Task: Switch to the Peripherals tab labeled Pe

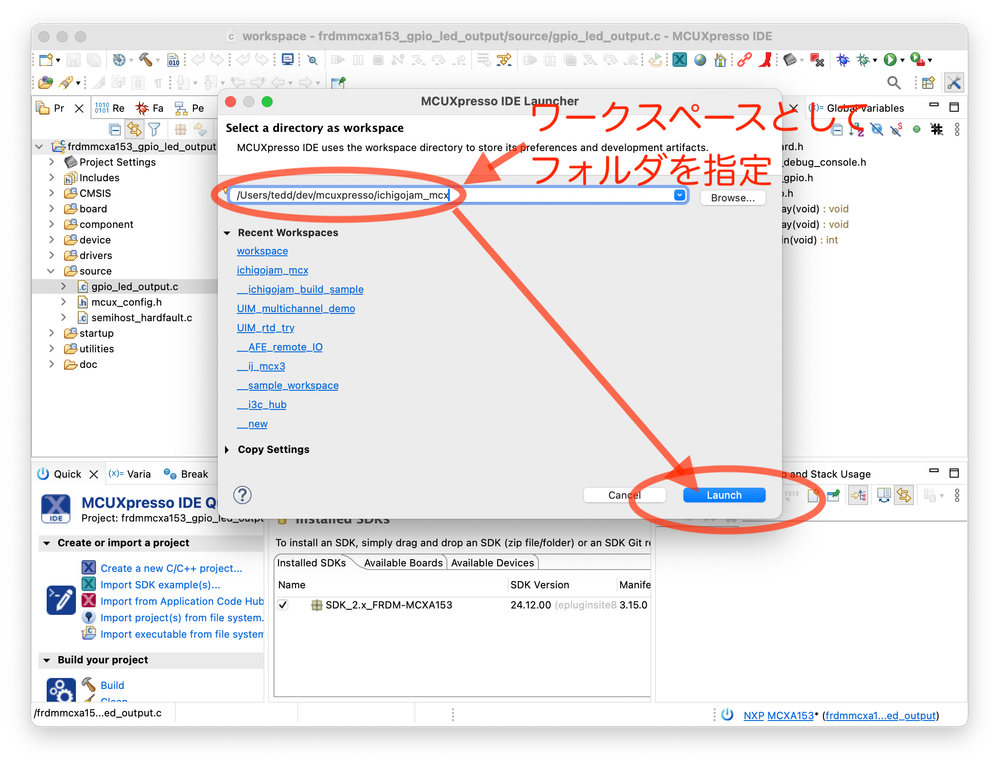Action: [x=189, y=108]
